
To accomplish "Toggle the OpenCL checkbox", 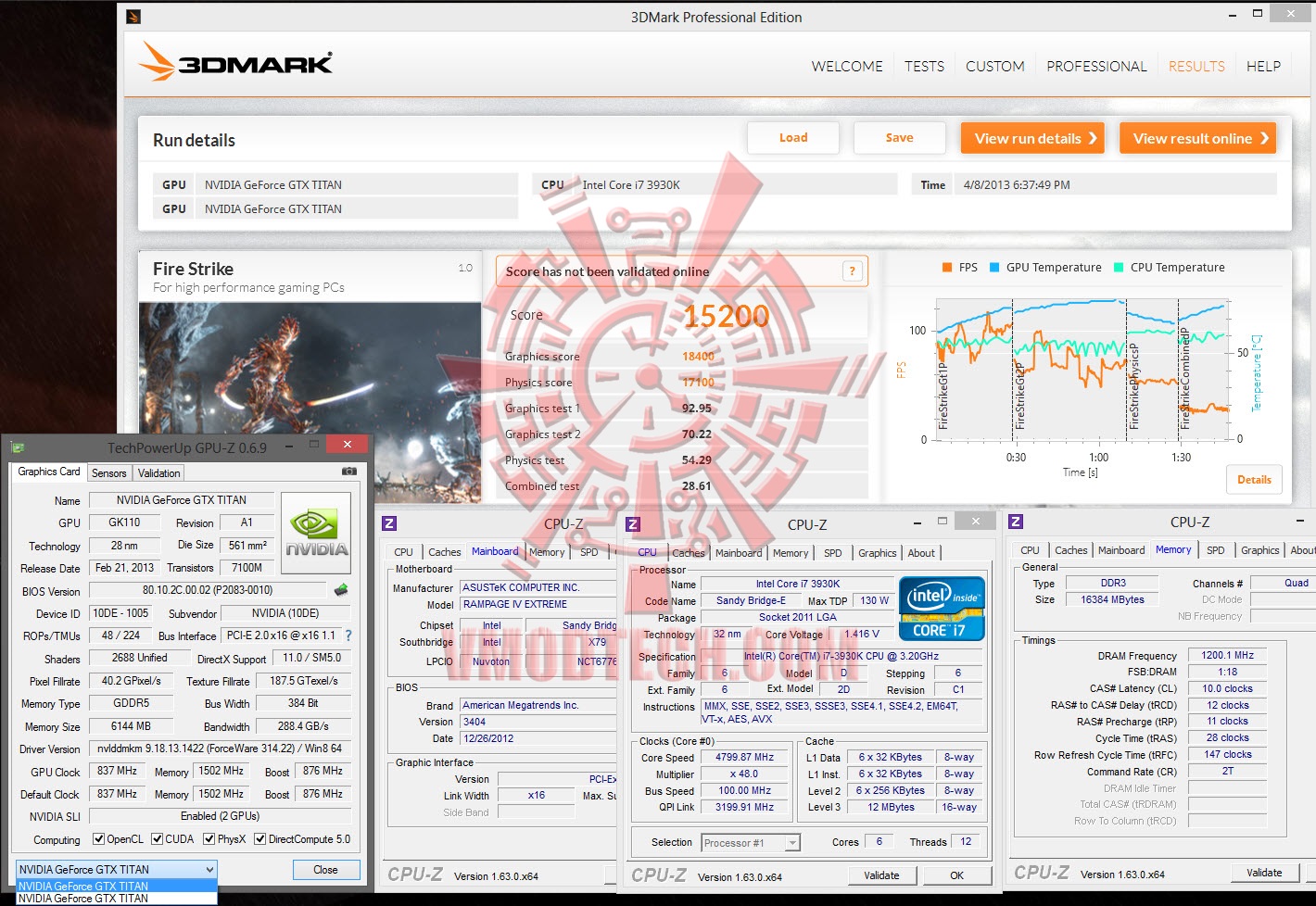I will click(98, 839).
